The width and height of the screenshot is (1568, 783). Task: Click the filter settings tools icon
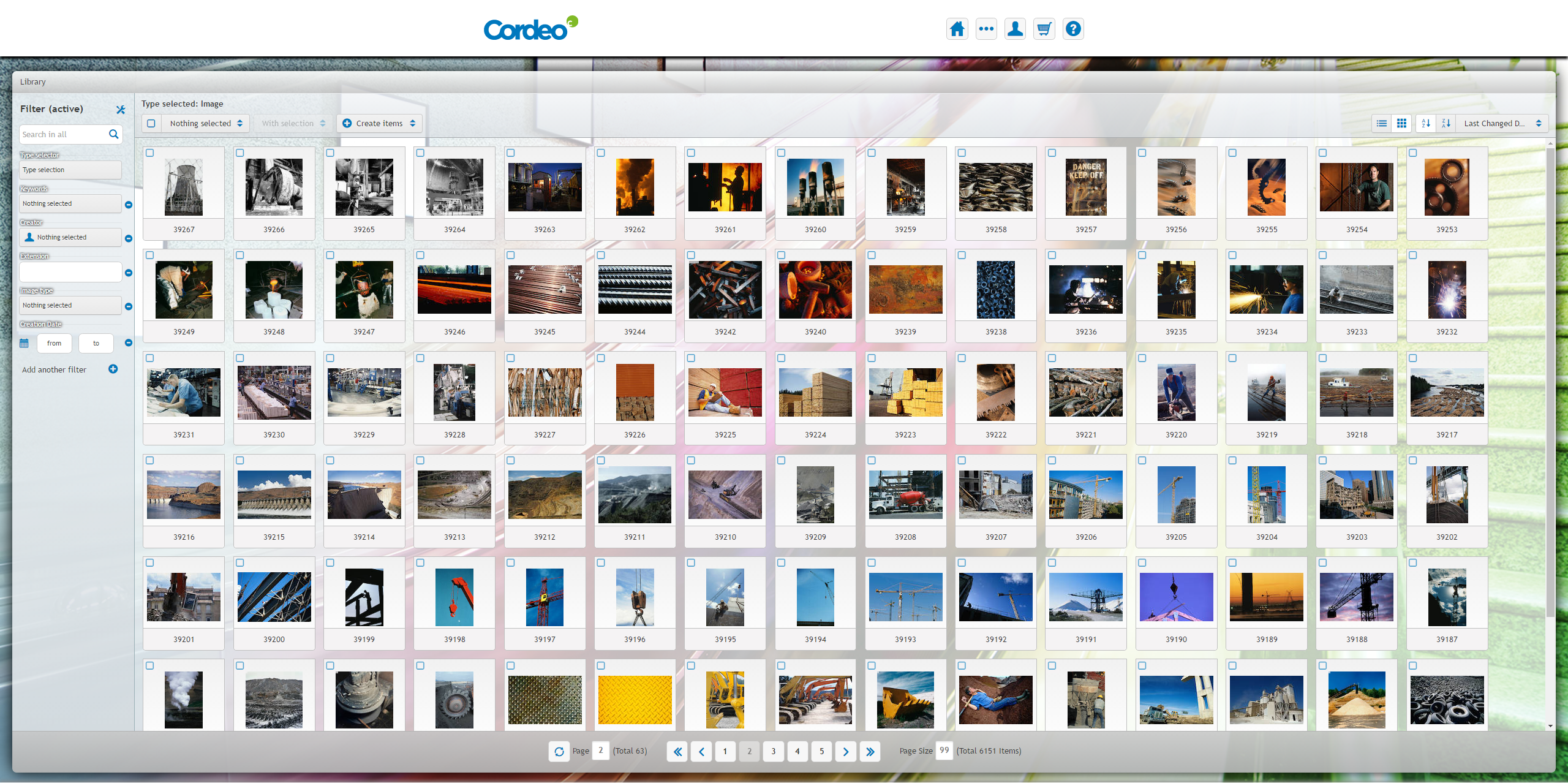click(x=121, y=110)
